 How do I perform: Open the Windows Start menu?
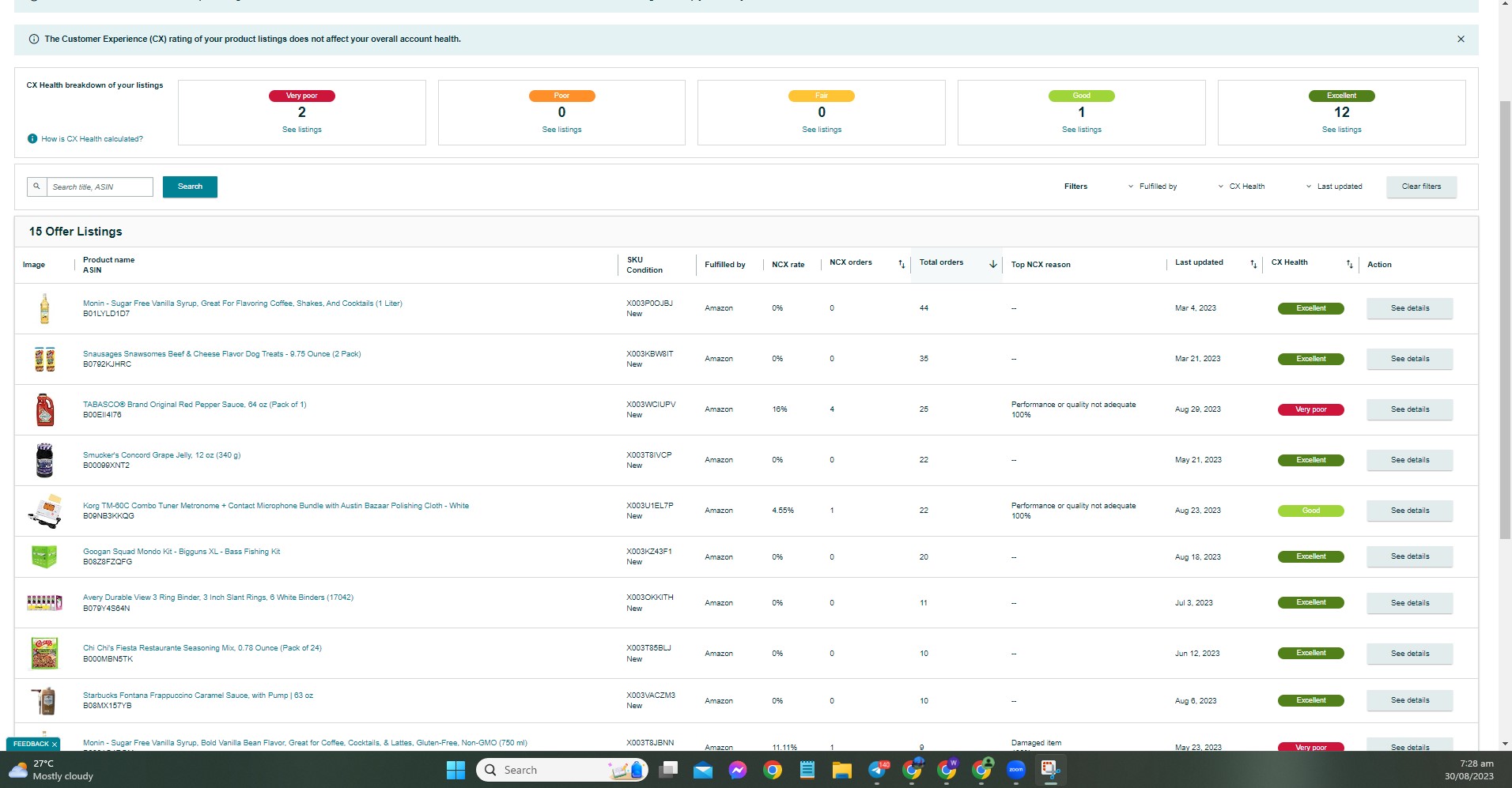click(x=455, y=770)
